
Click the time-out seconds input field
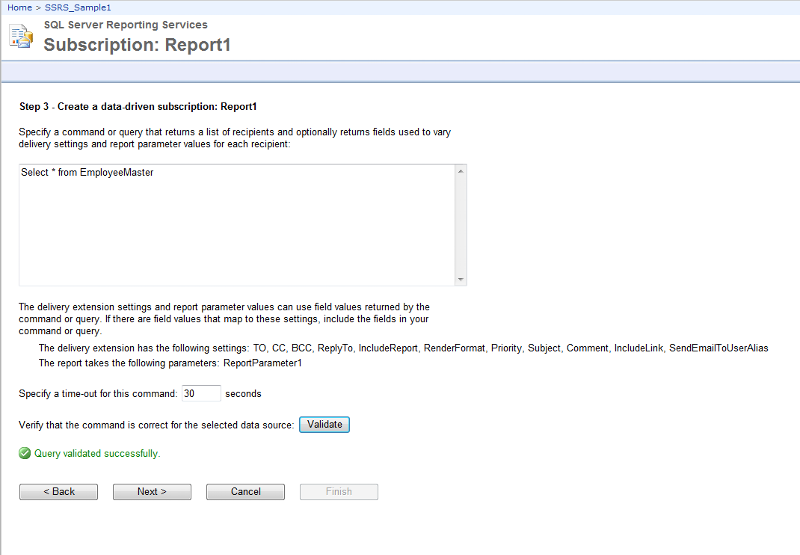point(201,393)
